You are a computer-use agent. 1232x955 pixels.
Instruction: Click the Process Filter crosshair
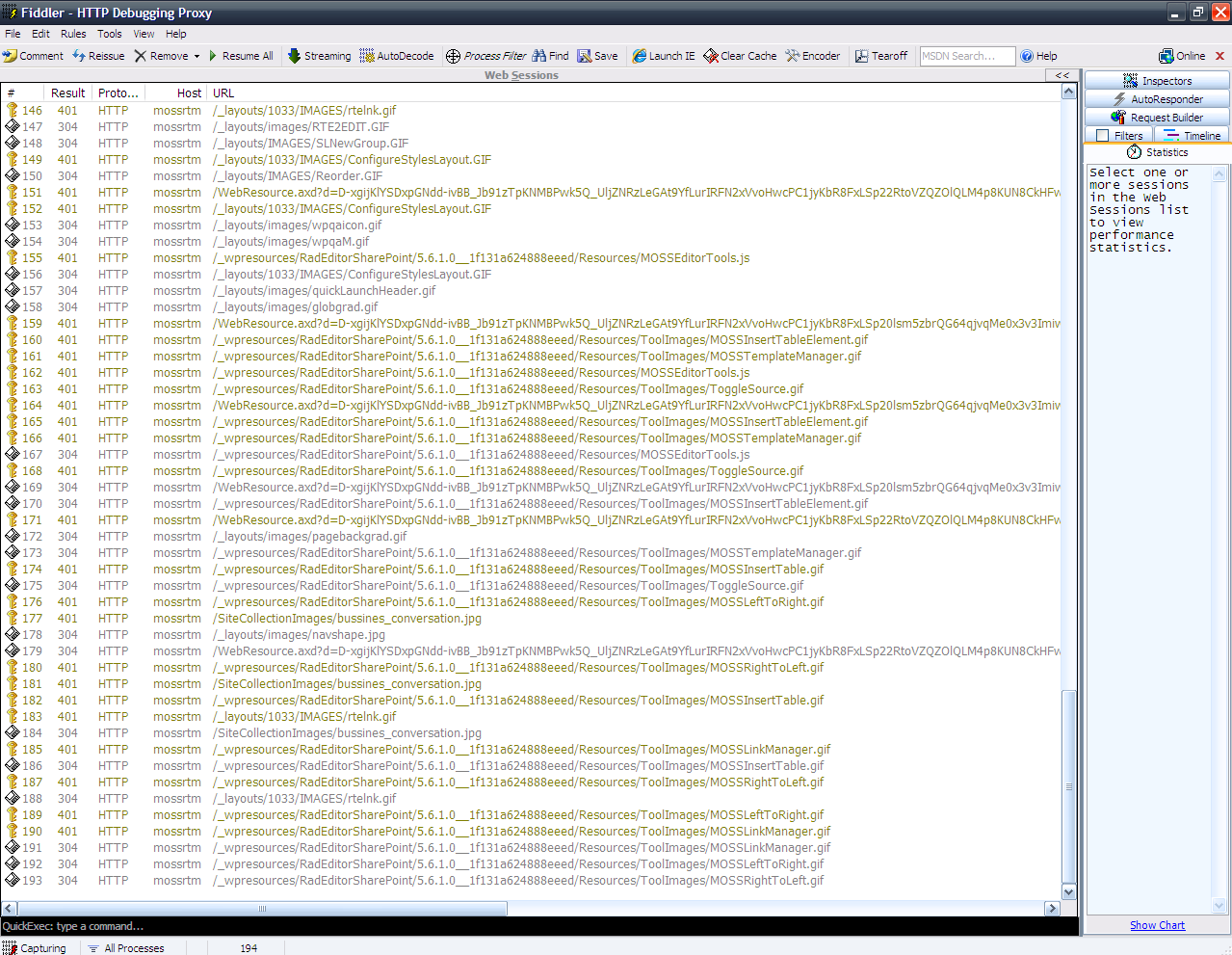tap(453, 56)
